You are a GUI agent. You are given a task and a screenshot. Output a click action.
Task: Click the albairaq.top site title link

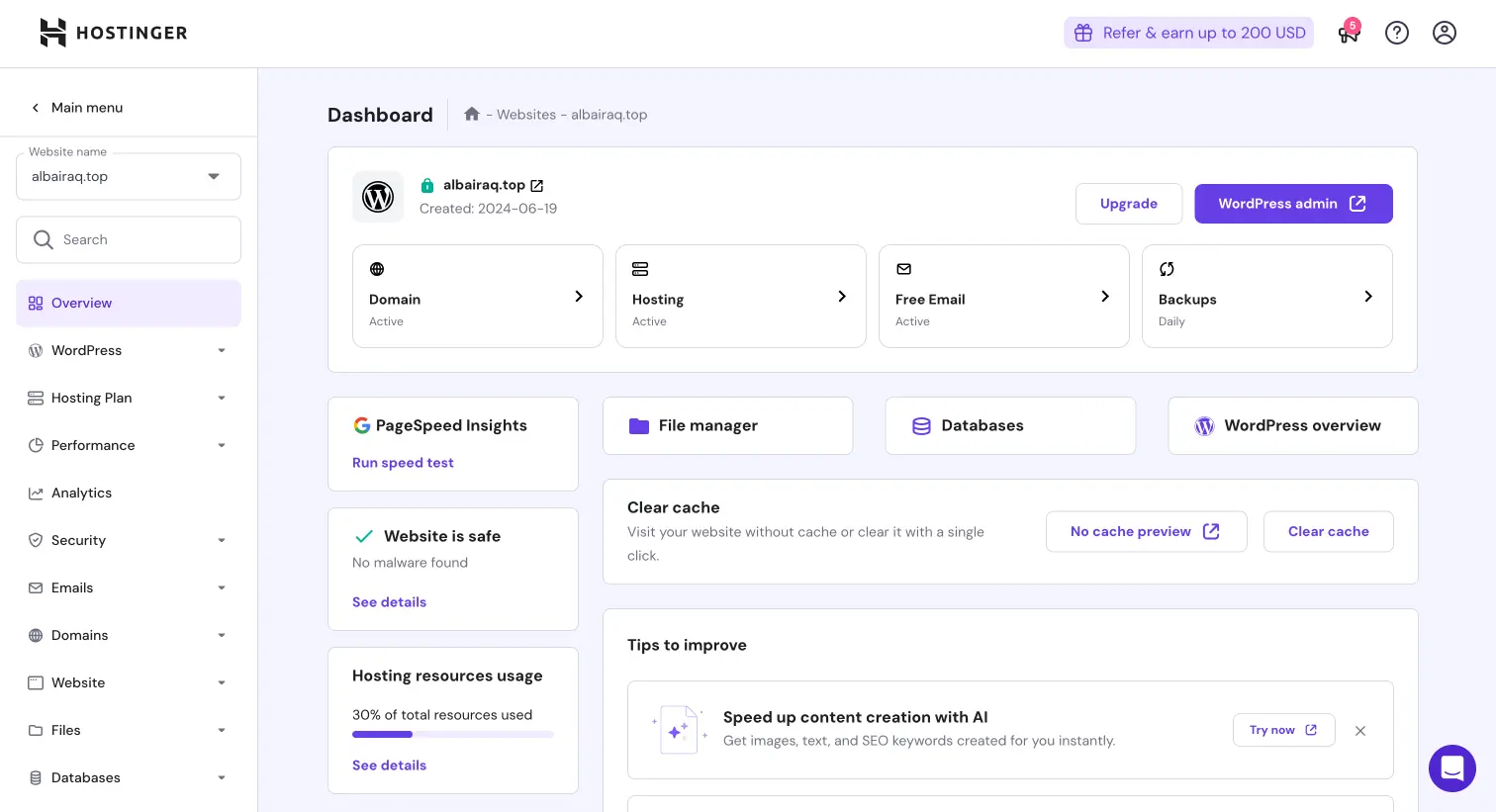484,185
